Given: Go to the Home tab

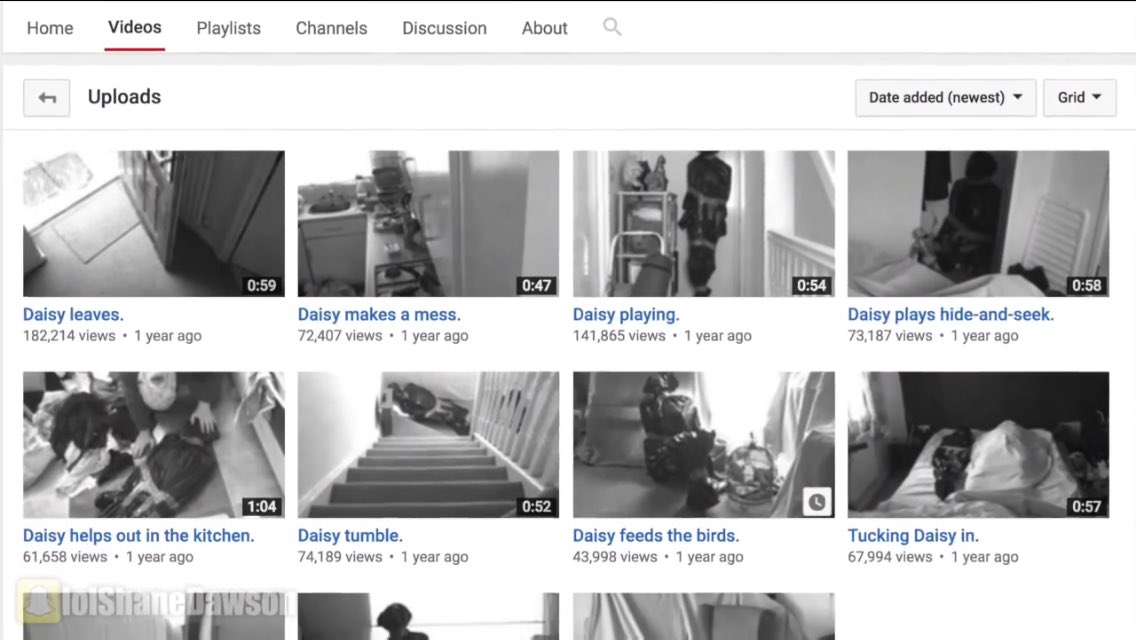Looking at the screenshot, I should [x=50, y=28].
